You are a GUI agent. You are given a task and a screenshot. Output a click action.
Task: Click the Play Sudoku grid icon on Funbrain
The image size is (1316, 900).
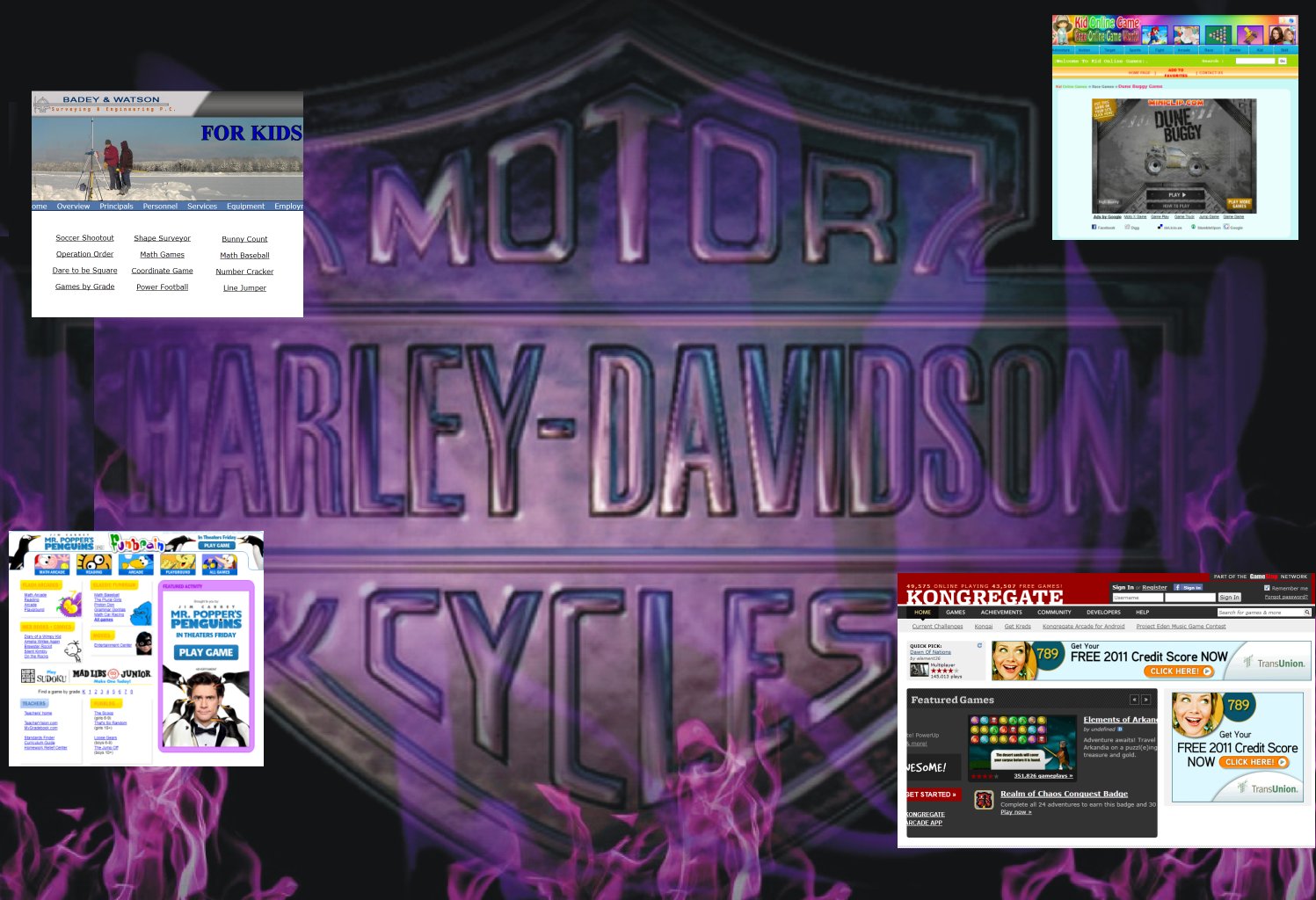(27, 676)
